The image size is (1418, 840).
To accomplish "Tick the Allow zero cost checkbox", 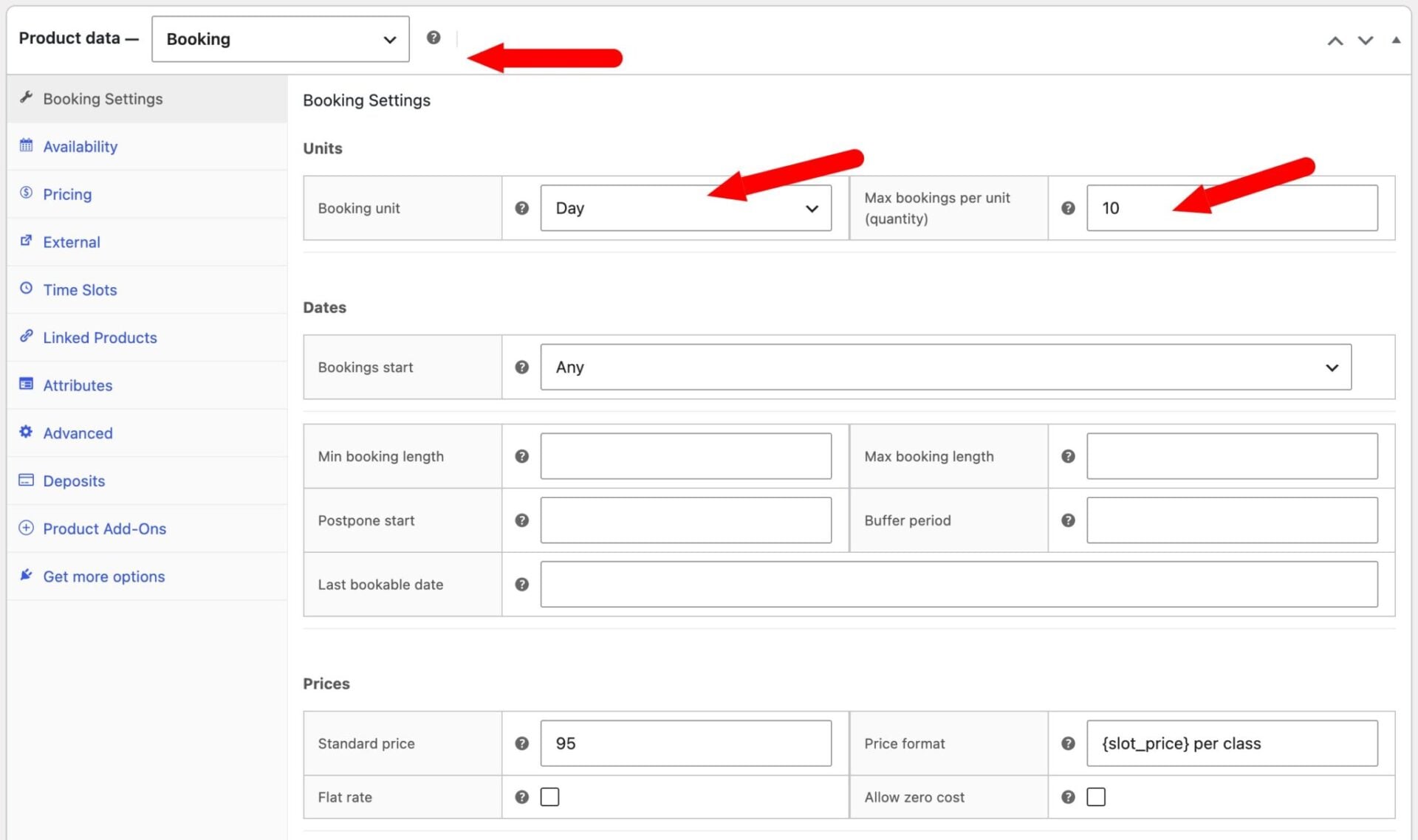I will tap(1096, 797).
